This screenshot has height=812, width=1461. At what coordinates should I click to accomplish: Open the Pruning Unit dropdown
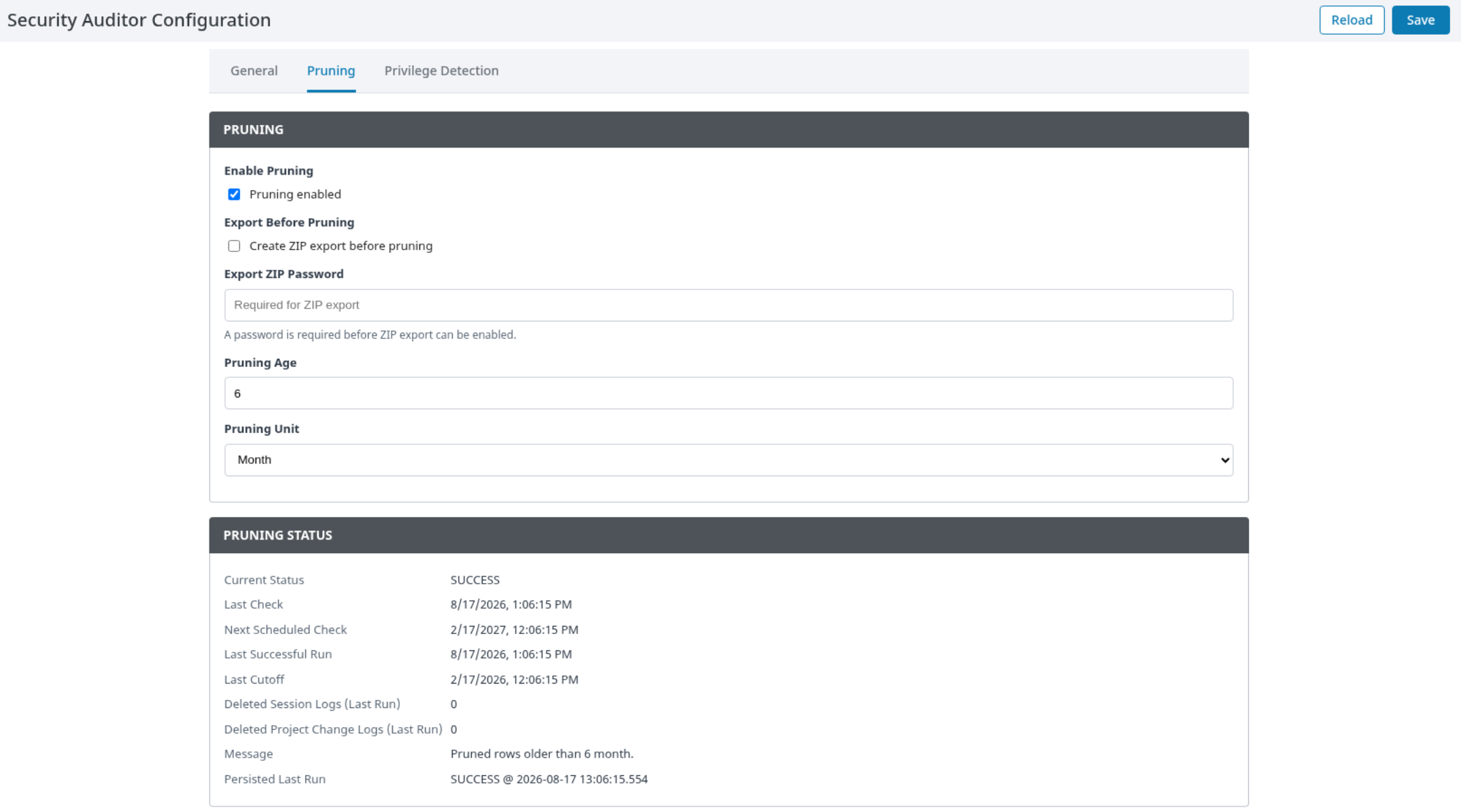(x=728, y=460)
